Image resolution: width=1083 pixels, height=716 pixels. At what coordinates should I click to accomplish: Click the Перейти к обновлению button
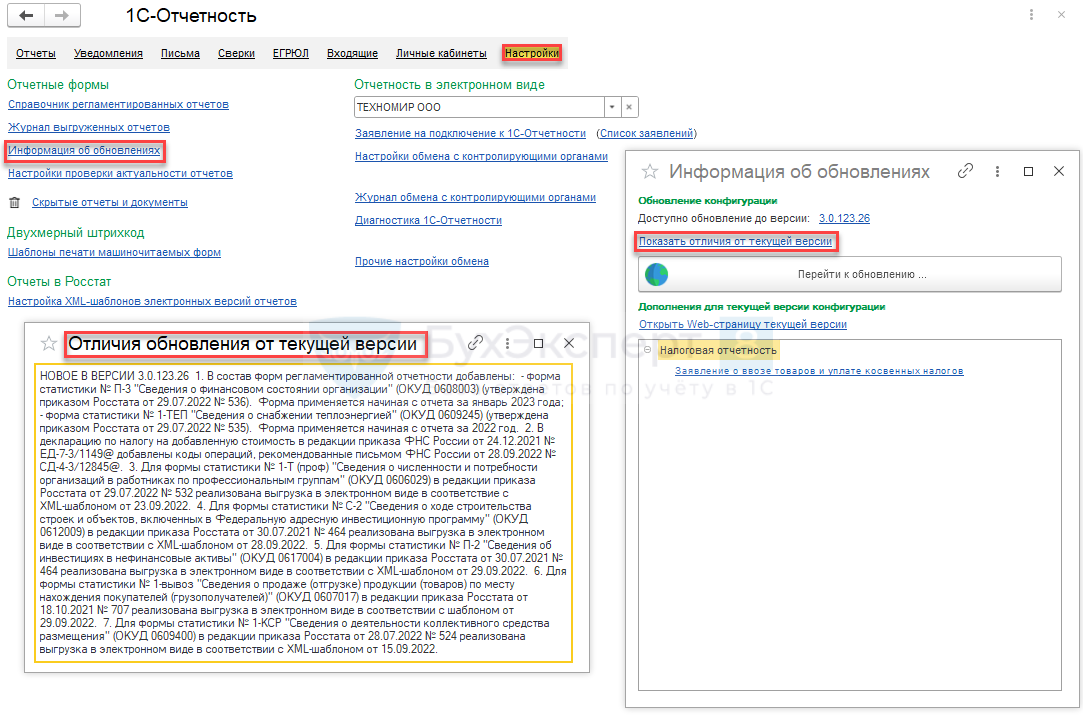pyautogui.click(x=850, y=275)
